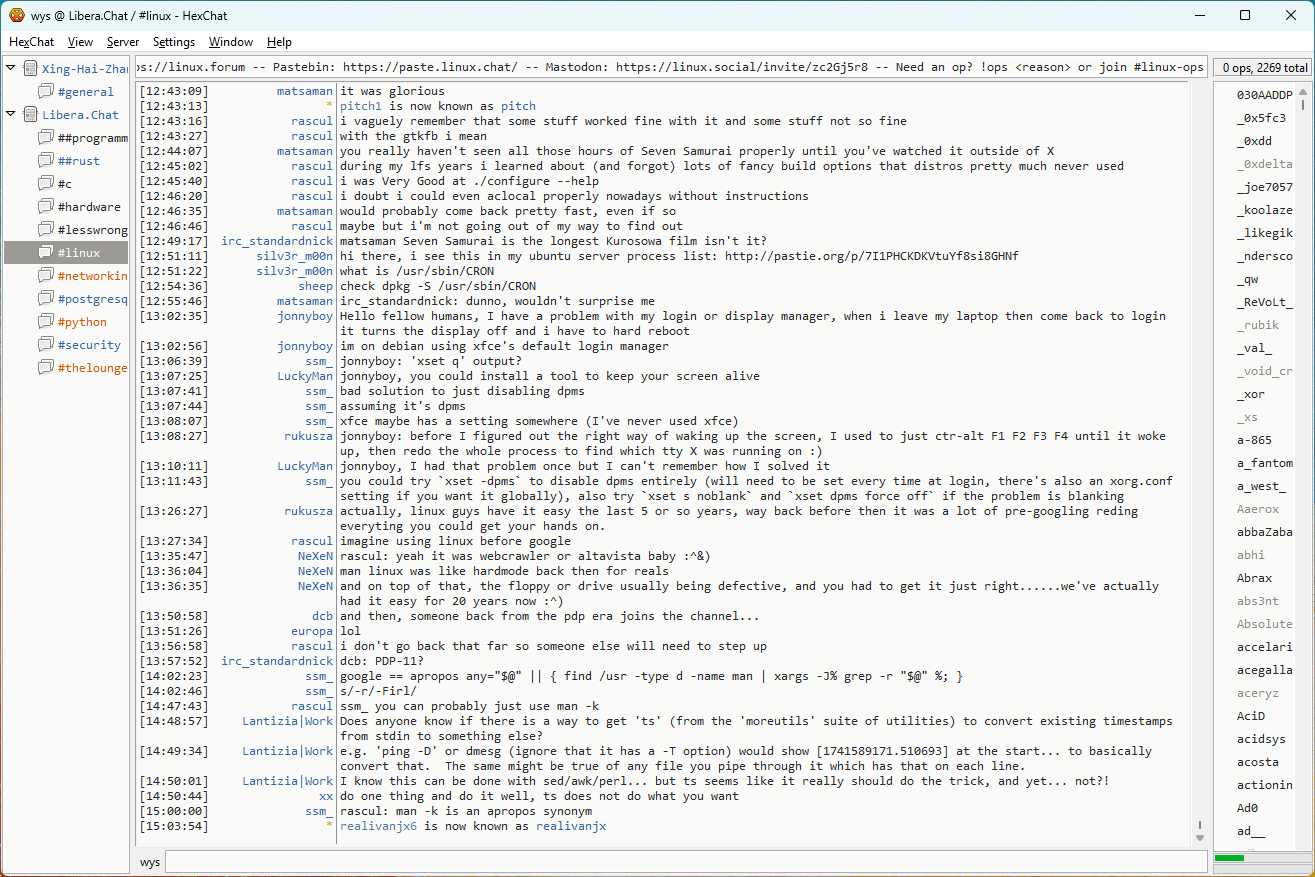Click the channel icon next to #hardware

point(46,207)
